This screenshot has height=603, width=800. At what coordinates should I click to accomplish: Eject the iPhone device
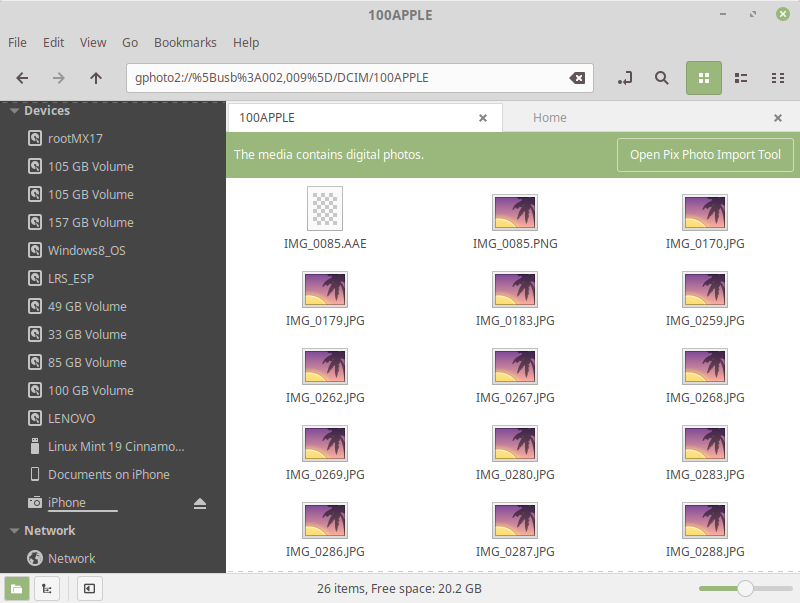pyautogui.click(x=200, y=503)
